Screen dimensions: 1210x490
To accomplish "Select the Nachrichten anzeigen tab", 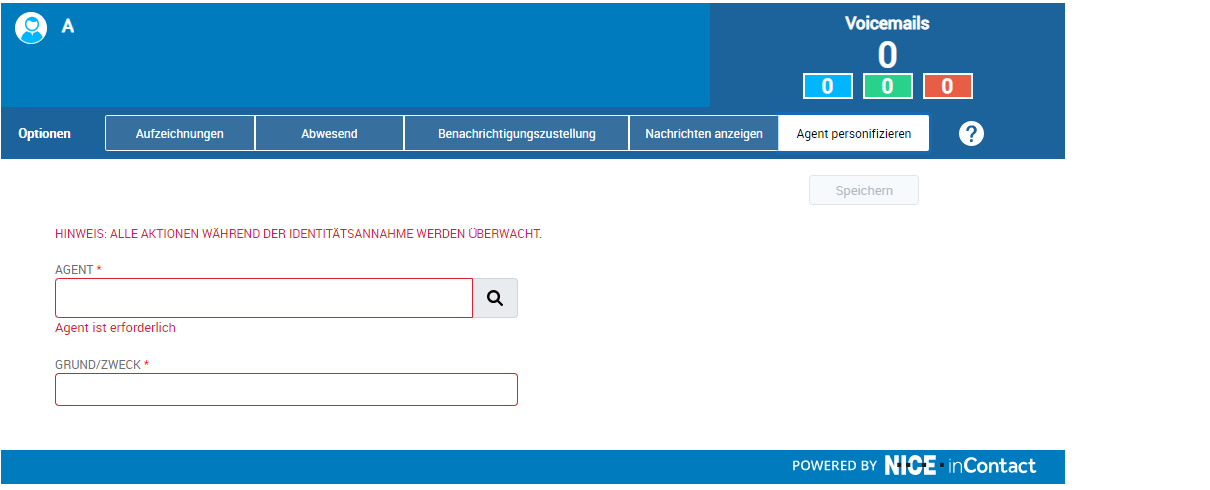I will 704,133.
